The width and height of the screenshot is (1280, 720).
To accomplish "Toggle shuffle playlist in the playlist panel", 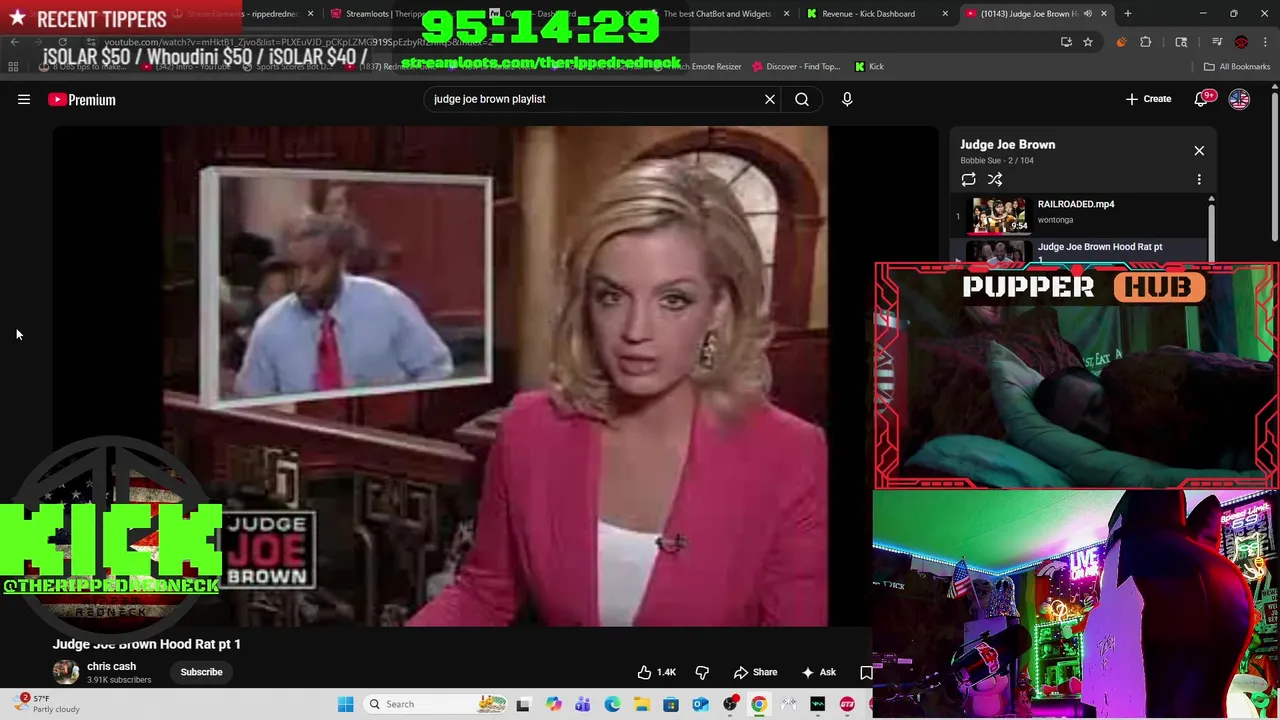I will tap(995, 179).
